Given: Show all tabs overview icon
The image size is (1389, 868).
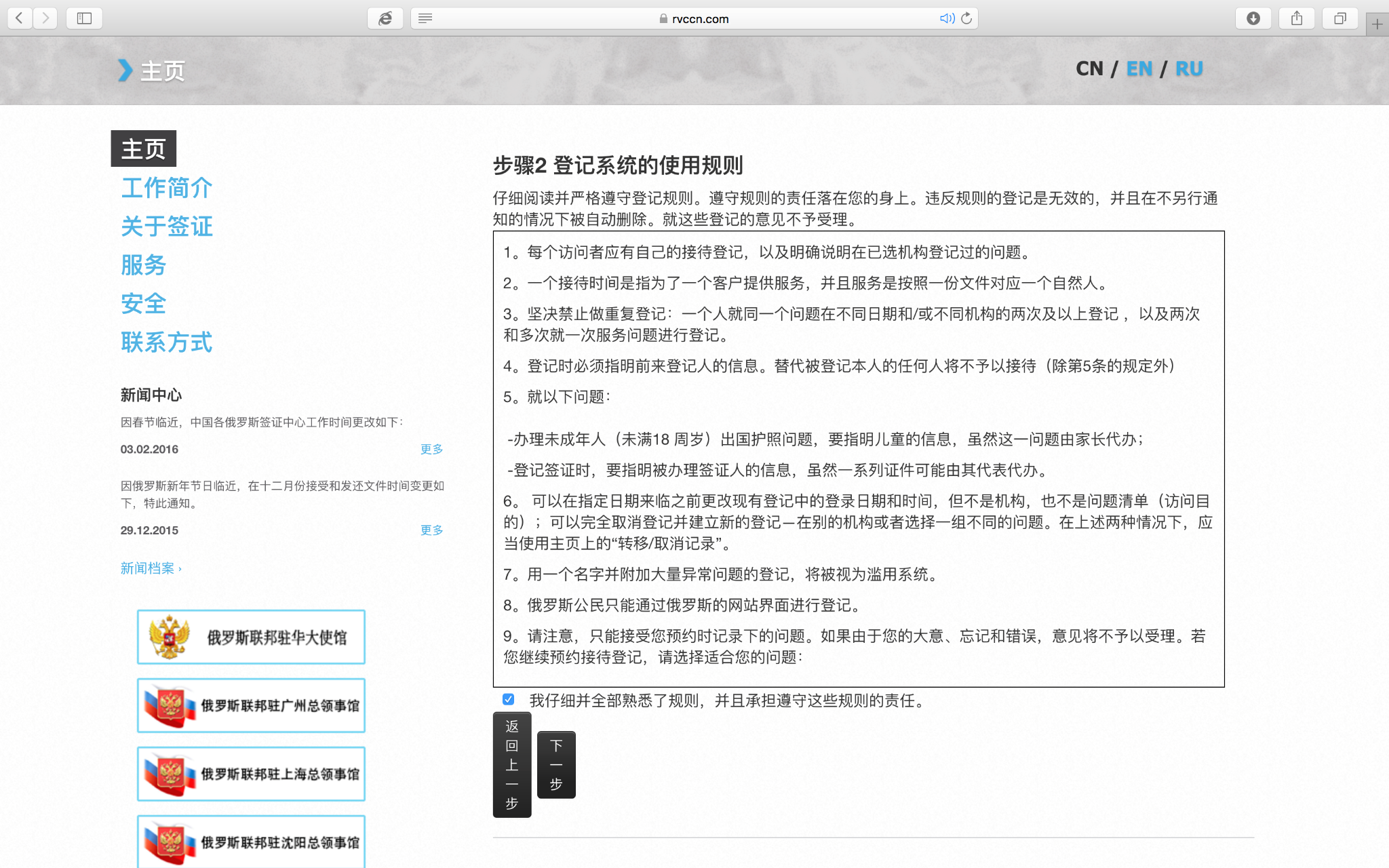Looking at the screenshot, I should [x=1339, y=18].
